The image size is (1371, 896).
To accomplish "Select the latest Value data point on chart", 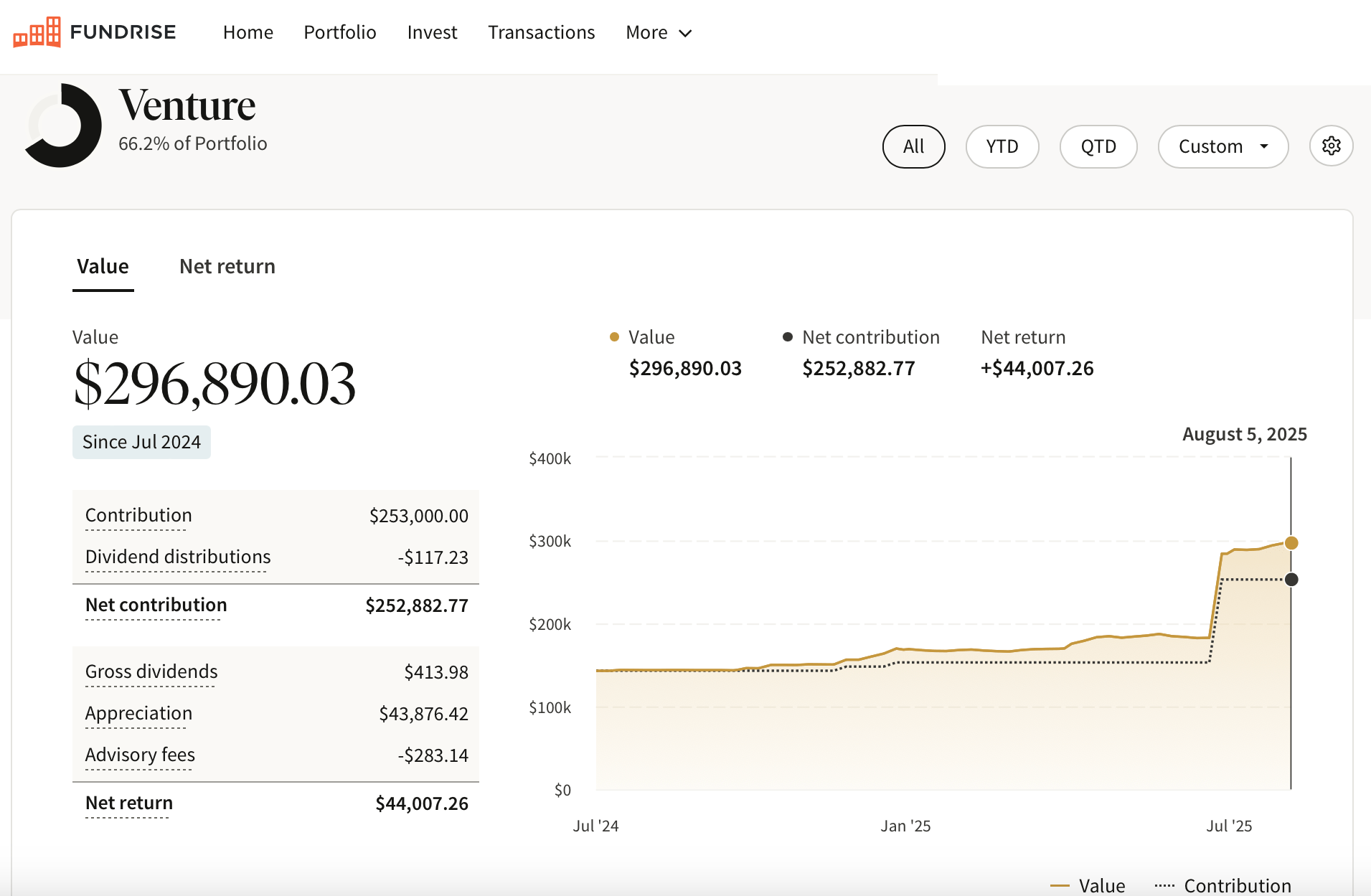I will pos(1291,542).
